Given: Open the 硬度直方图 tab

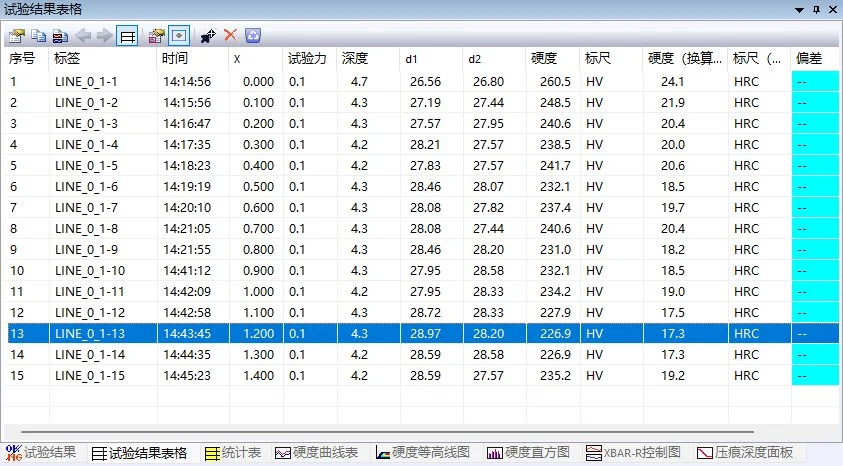Looking at the screenshot, I should click(x=528, y=453).
